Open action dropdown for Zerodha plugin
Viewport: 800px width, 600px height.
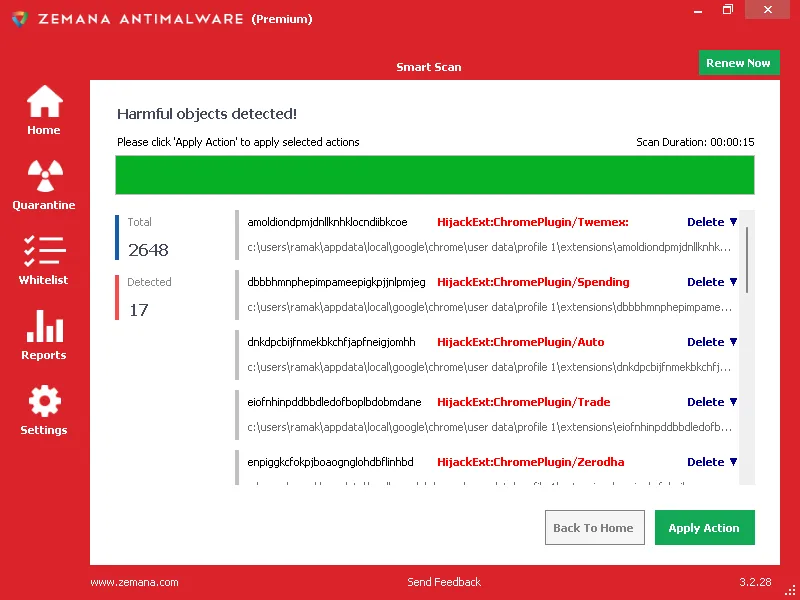coord(712,462)
